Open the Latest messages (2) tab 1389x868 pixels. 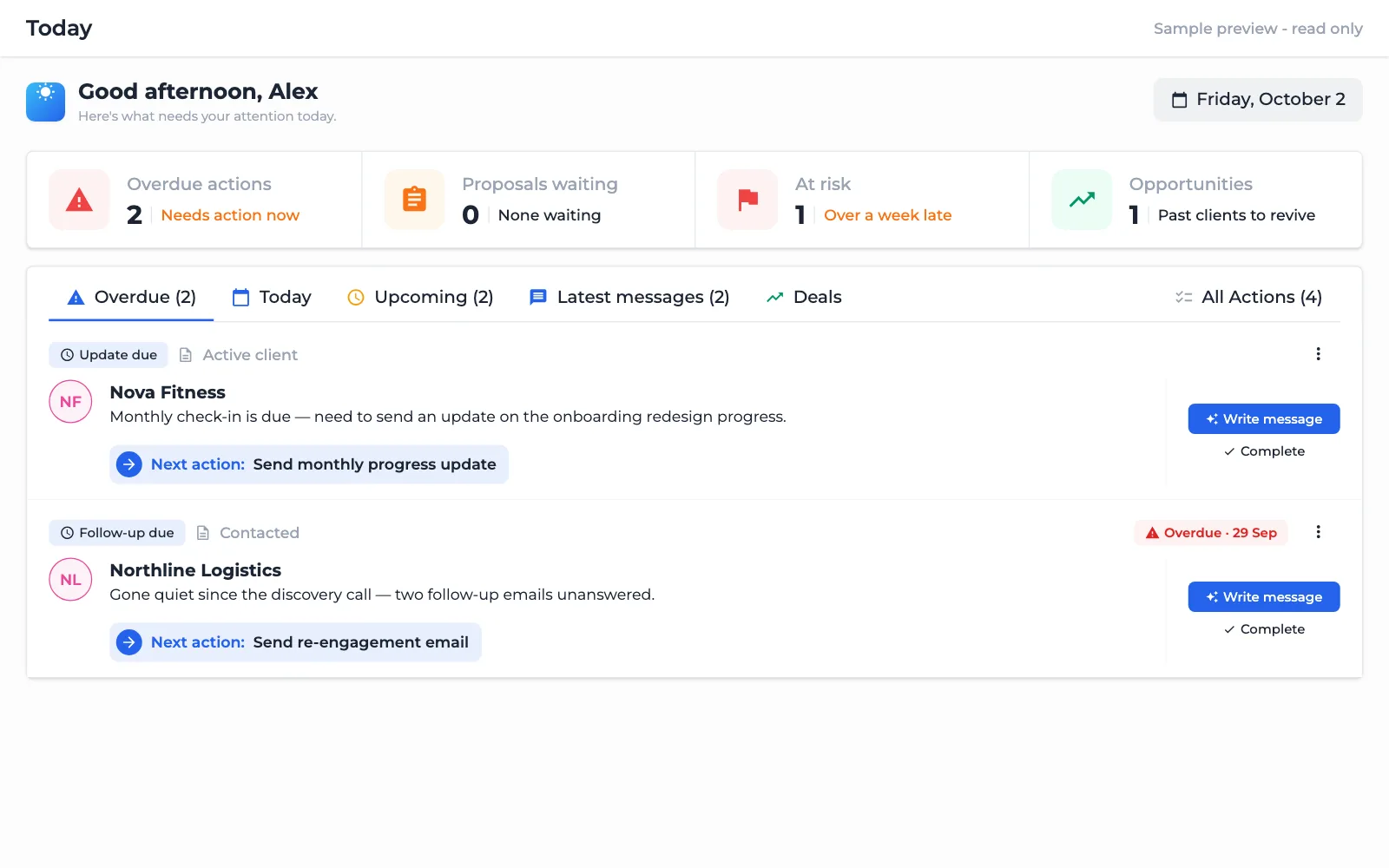point(629,298)
